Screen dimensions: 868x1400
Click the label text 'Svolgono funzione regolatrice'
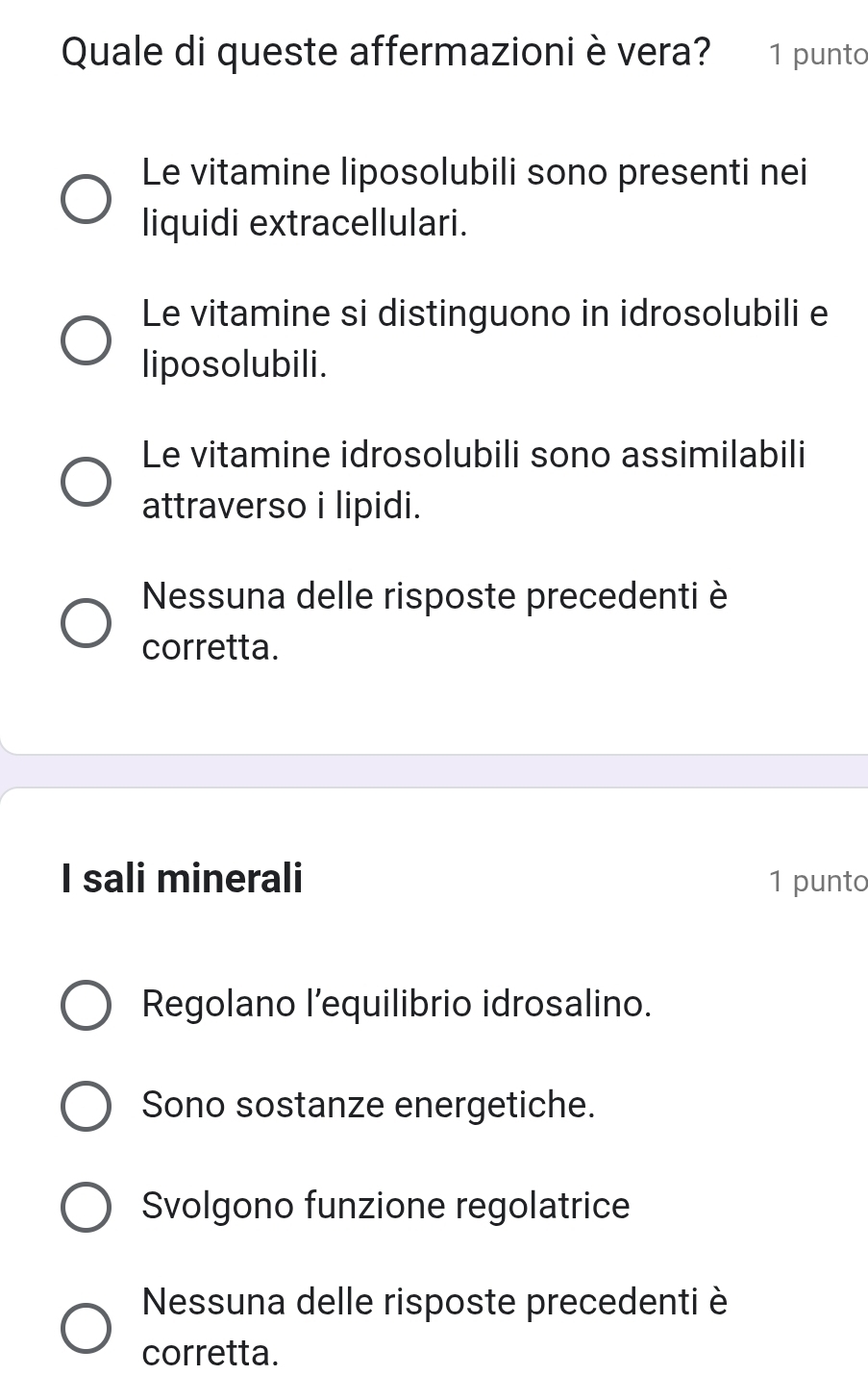(x=385, y=1205)
